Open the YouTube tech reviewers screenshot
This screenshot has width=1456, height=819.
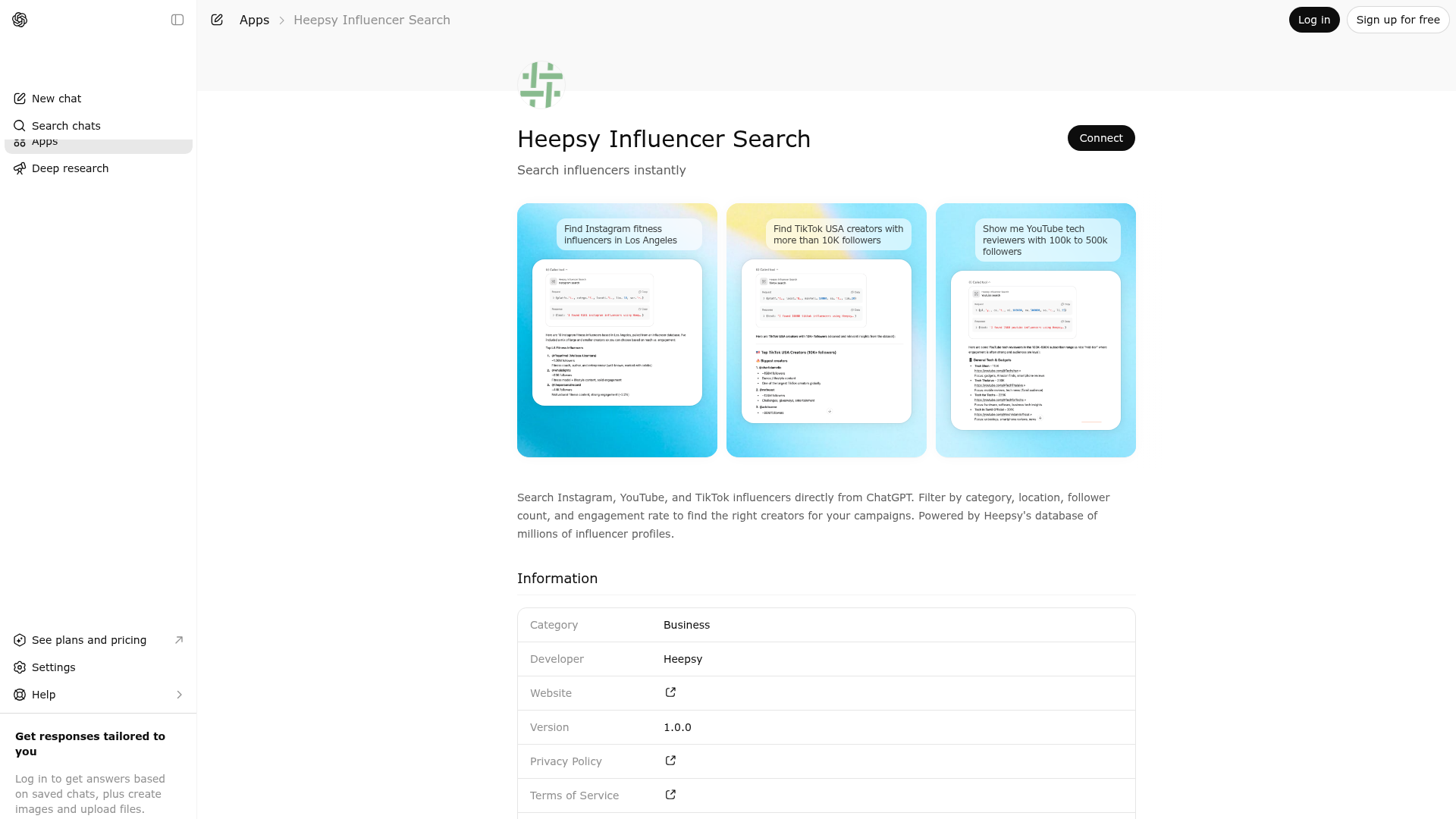pyautogui.click(x=1036, y=330)
